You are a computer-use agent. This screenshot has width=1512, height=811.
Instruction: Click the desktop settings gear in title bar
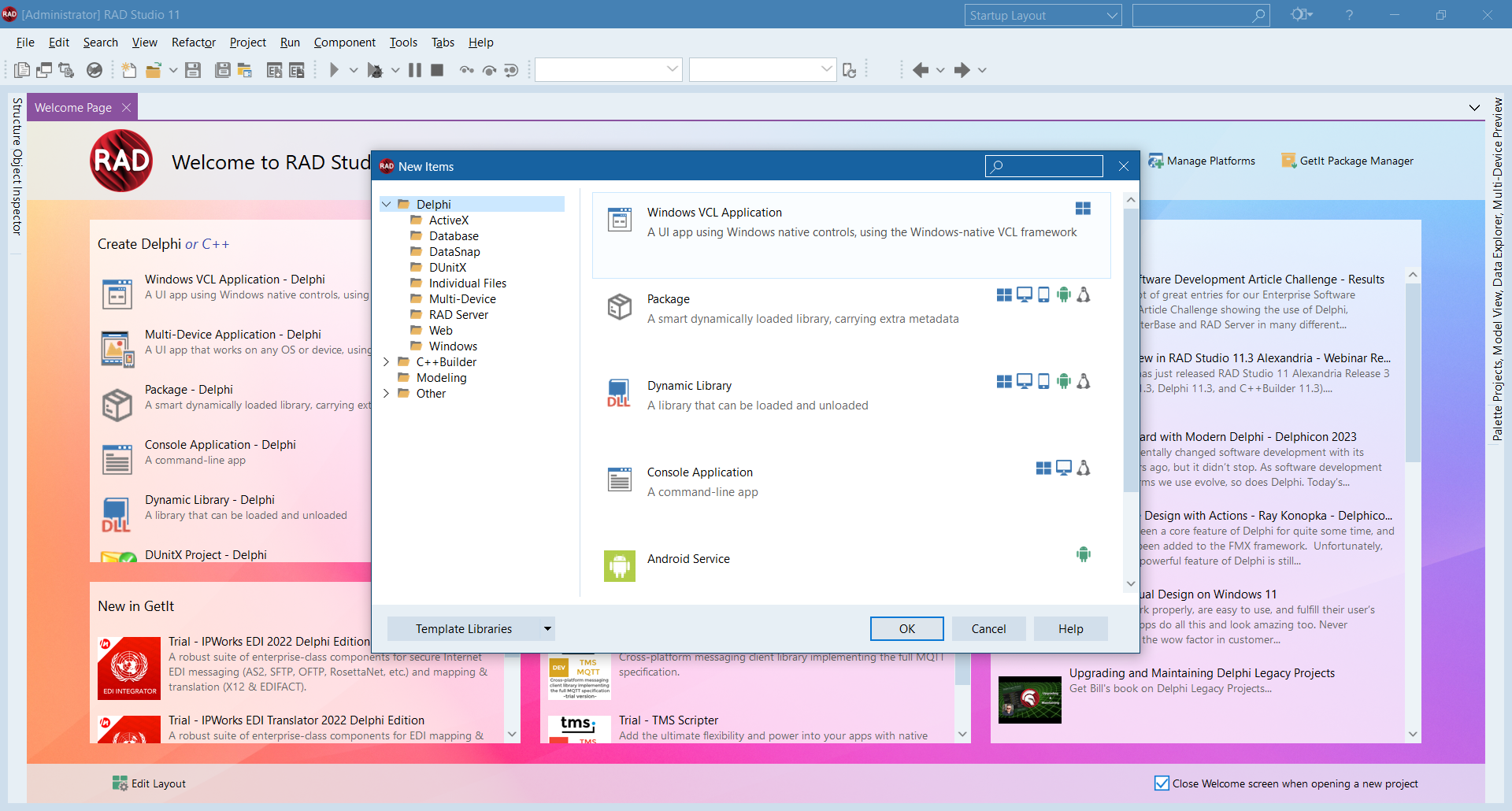click(x=1300, y=14)
